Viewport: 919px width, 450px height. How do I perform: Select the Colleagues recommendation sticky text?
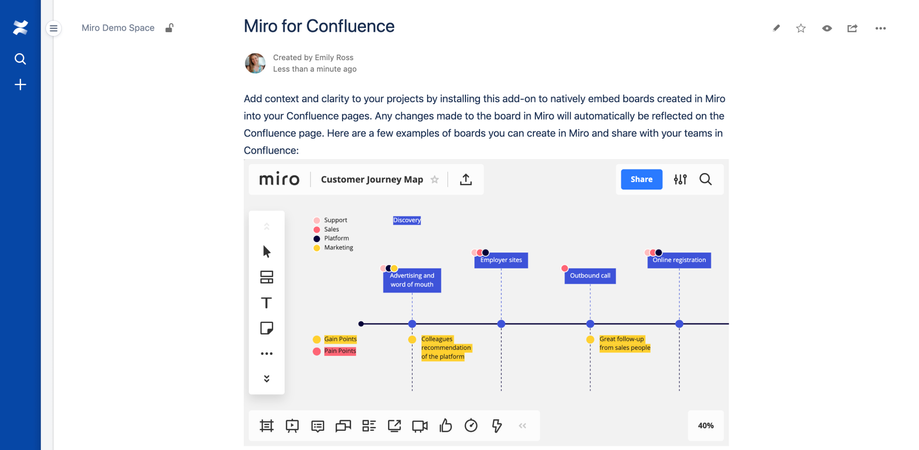tap(446, 348)
